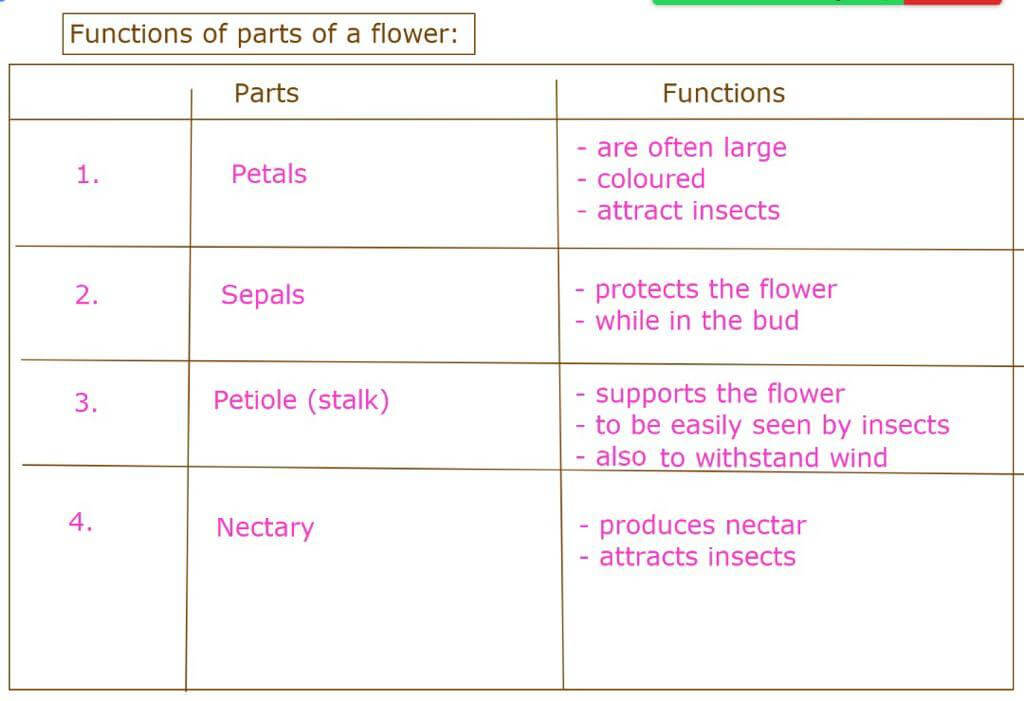Image resolution: width=1024 pixels, height=701 pixels.
Task: Click the "Functions" column header
Action: [723, 94]
